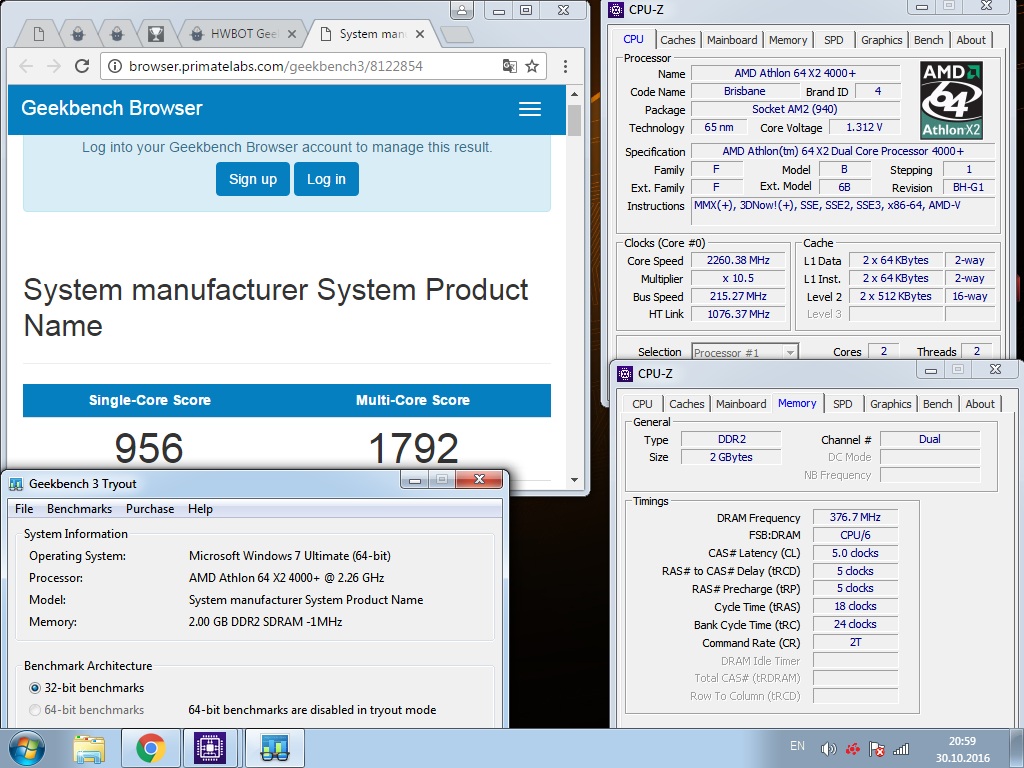Click Chrome icon in taskbar
The width and height of the screenshot is (1024, 768).
coord(150,748)
